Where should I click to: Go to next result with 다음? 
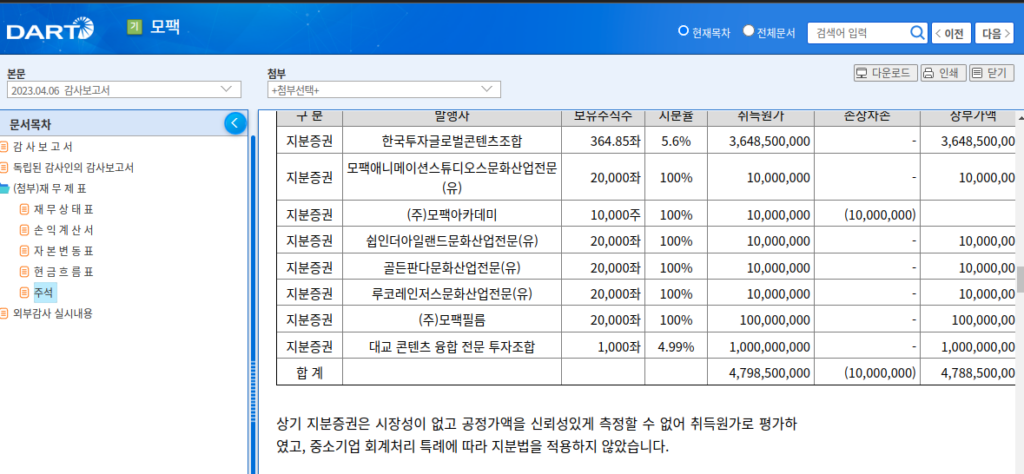tap(995, 33)
